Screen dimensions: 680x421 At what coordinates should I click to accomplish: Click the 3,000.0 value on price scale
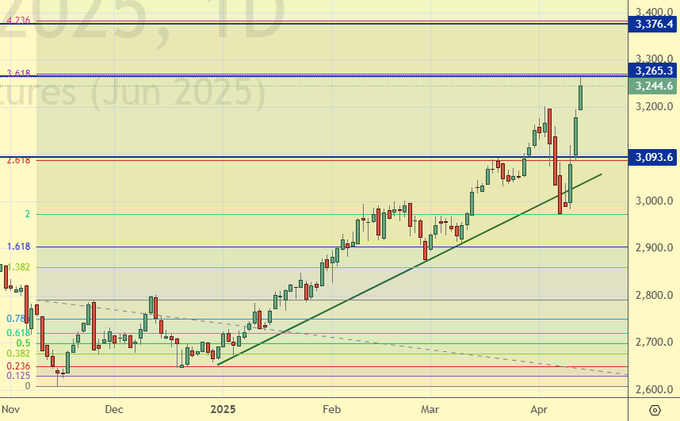pyautogui.click(x=653, y=200)
